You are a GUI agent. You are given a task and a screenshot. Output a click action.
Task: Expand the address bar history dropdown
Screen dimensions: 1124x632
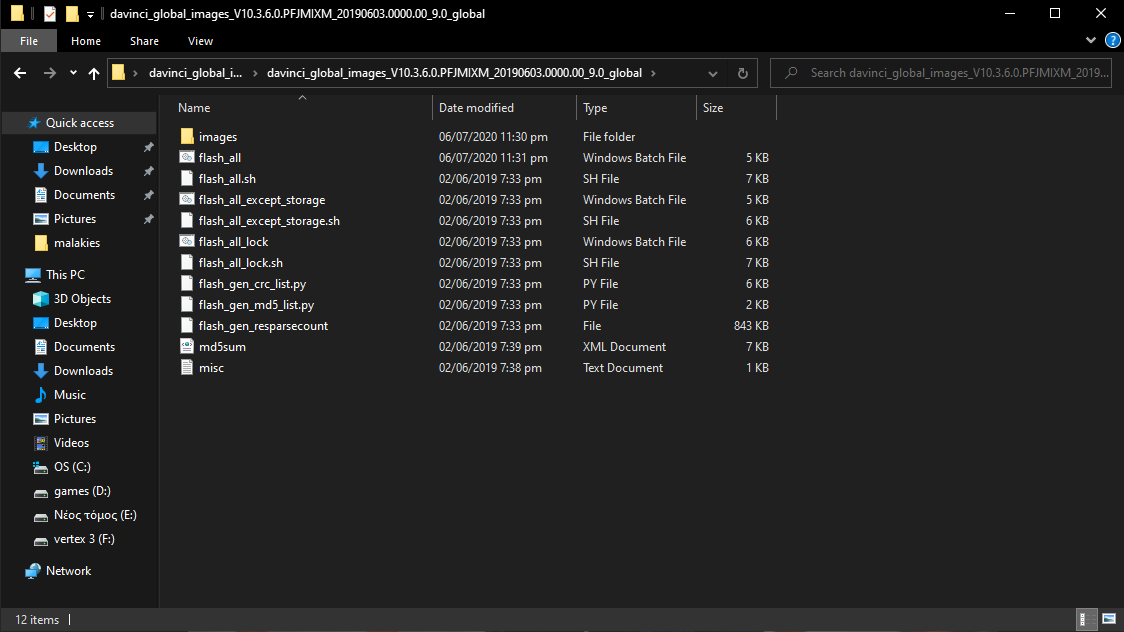[712, 73]
